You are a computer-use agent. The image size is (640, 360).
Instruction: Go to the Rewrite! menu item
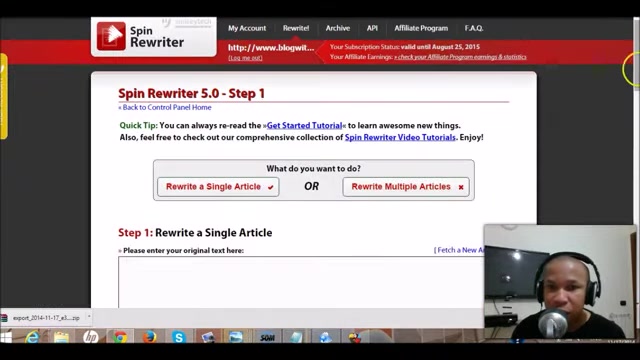(296, 28)
